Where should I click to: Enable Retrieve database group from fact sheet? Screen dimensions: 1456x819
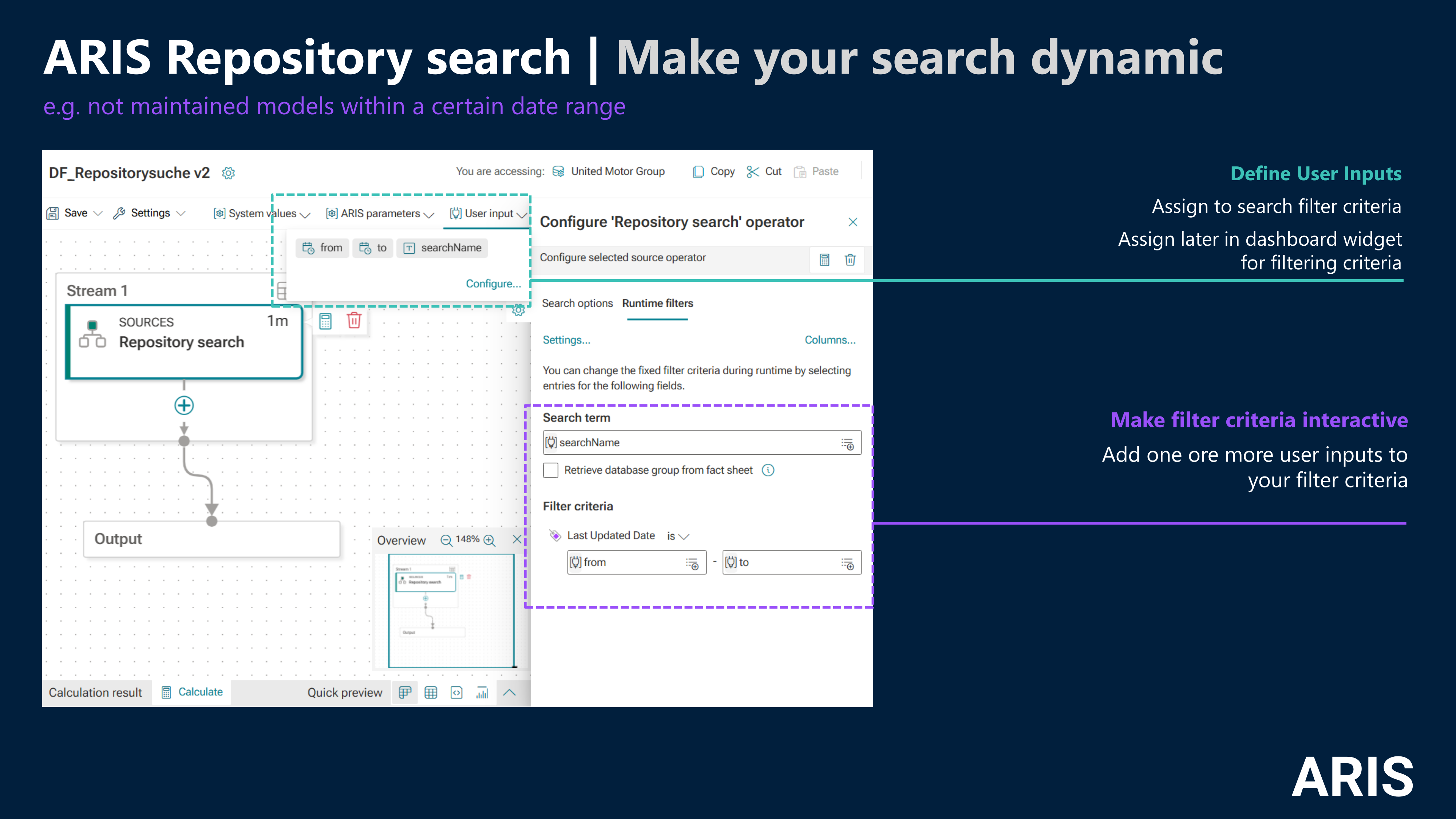(550, 470)
